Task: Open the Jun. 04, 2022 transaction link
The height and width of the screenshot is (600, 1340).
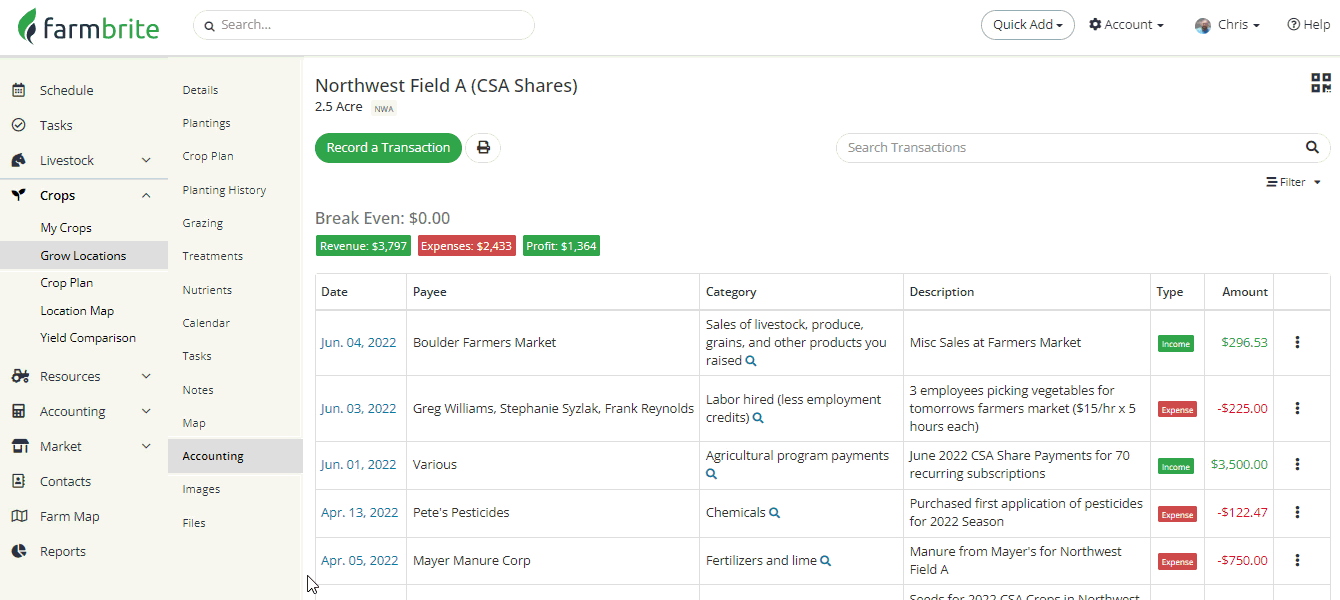Action: tap(358, 342)
